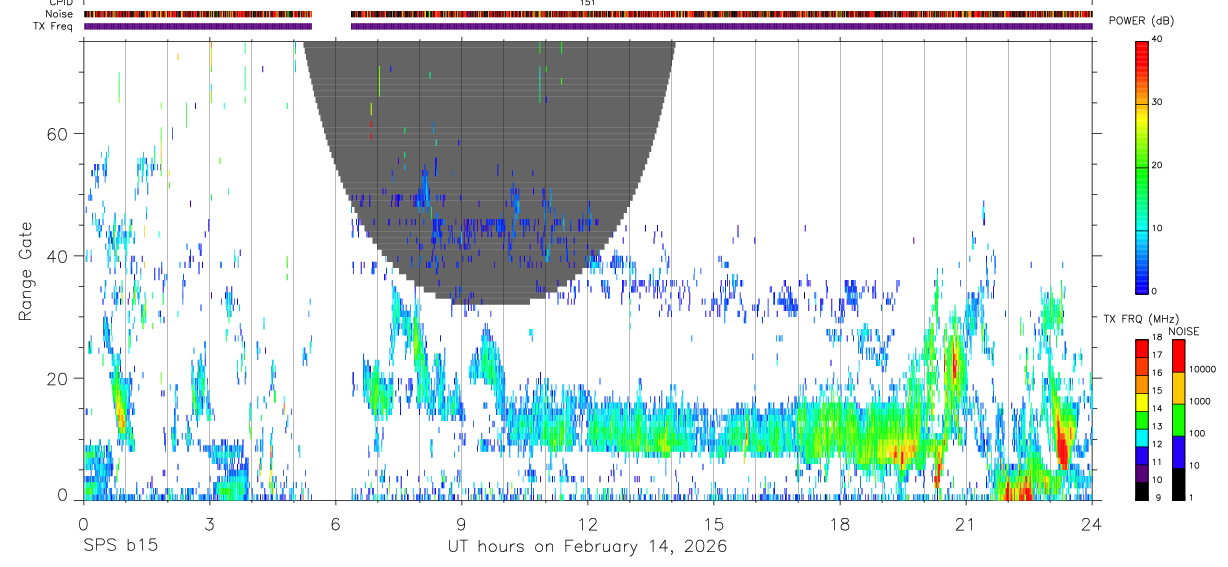Screen dimensions: 1228x567
Task: Click the 18 hour tick label on time axis
Action: pos(839,522)
